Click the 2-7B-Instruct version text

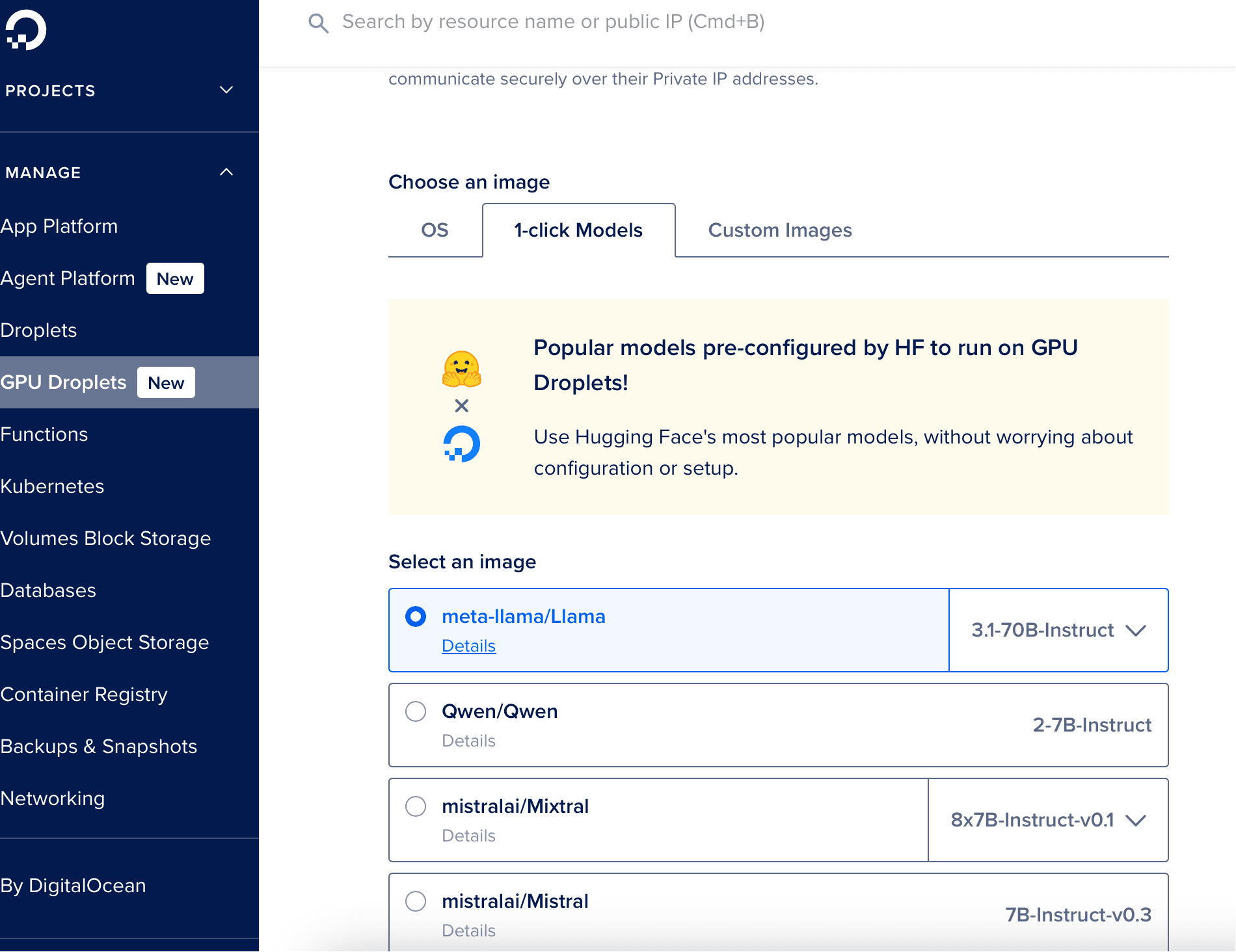[x=1092, y=725]
